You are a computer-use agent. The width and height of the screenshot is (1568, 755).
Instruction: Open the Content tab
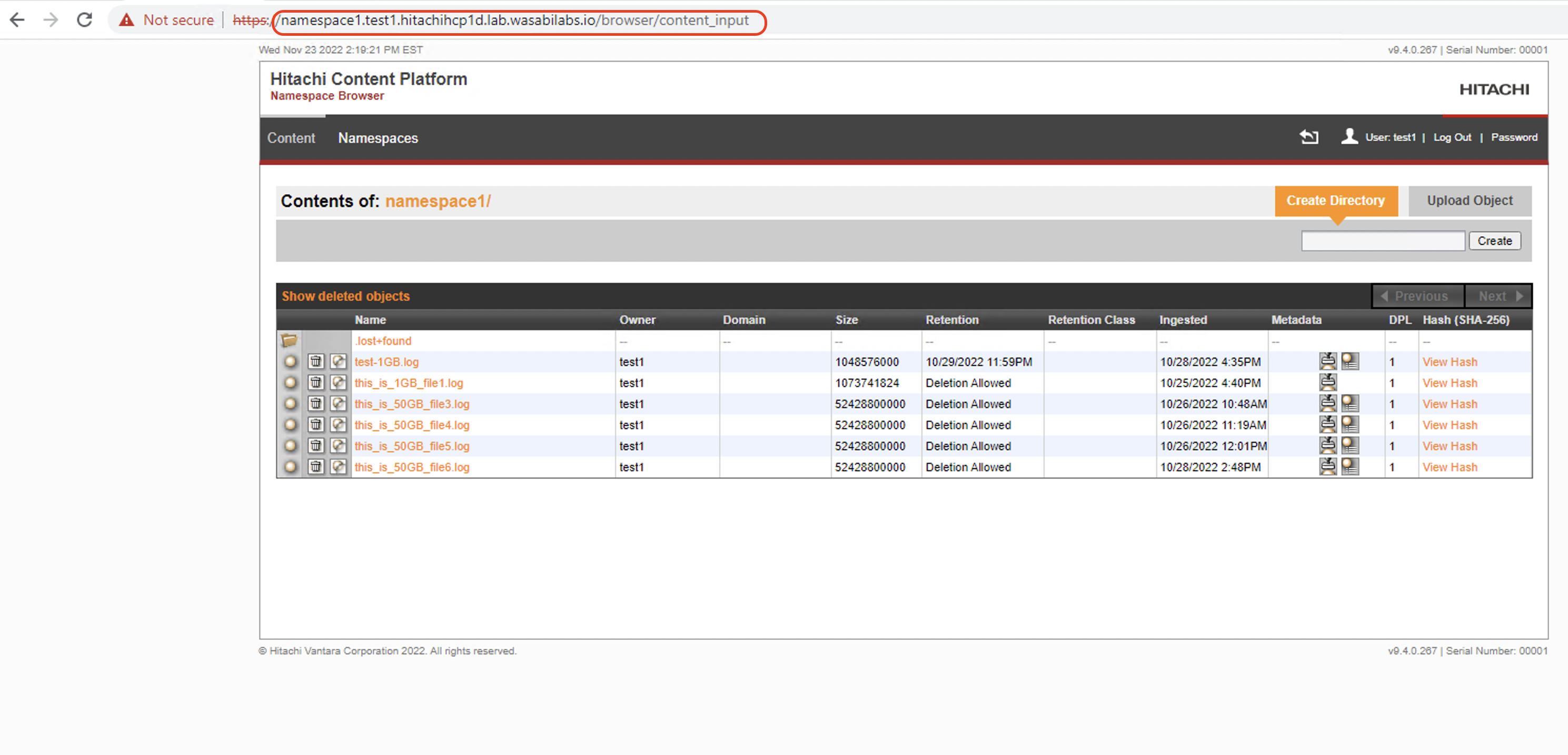[x=291, y=137]
